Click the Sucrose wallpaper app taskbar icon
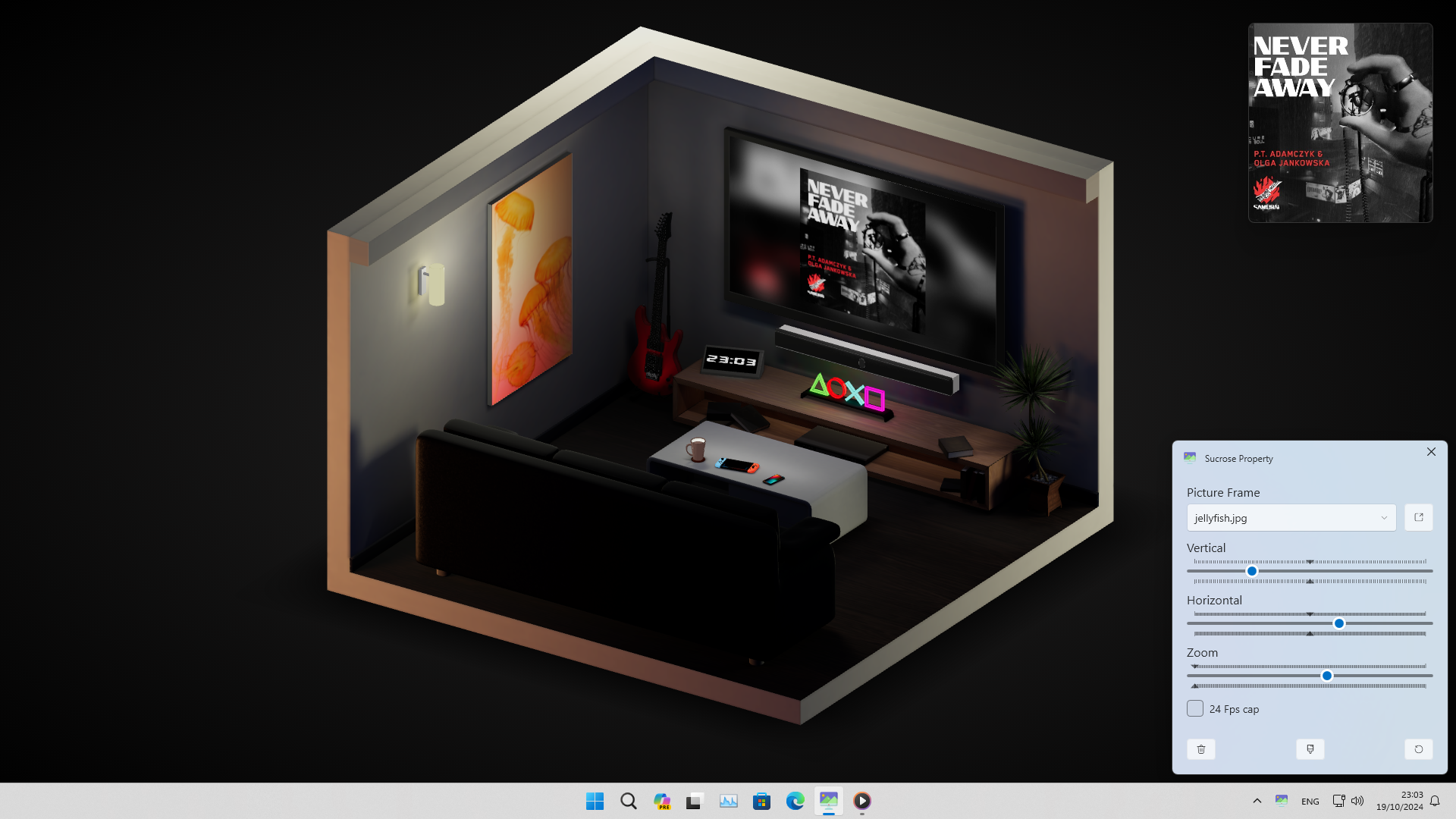This screenshot has height=819, width=1456. [x=828, y=801]
